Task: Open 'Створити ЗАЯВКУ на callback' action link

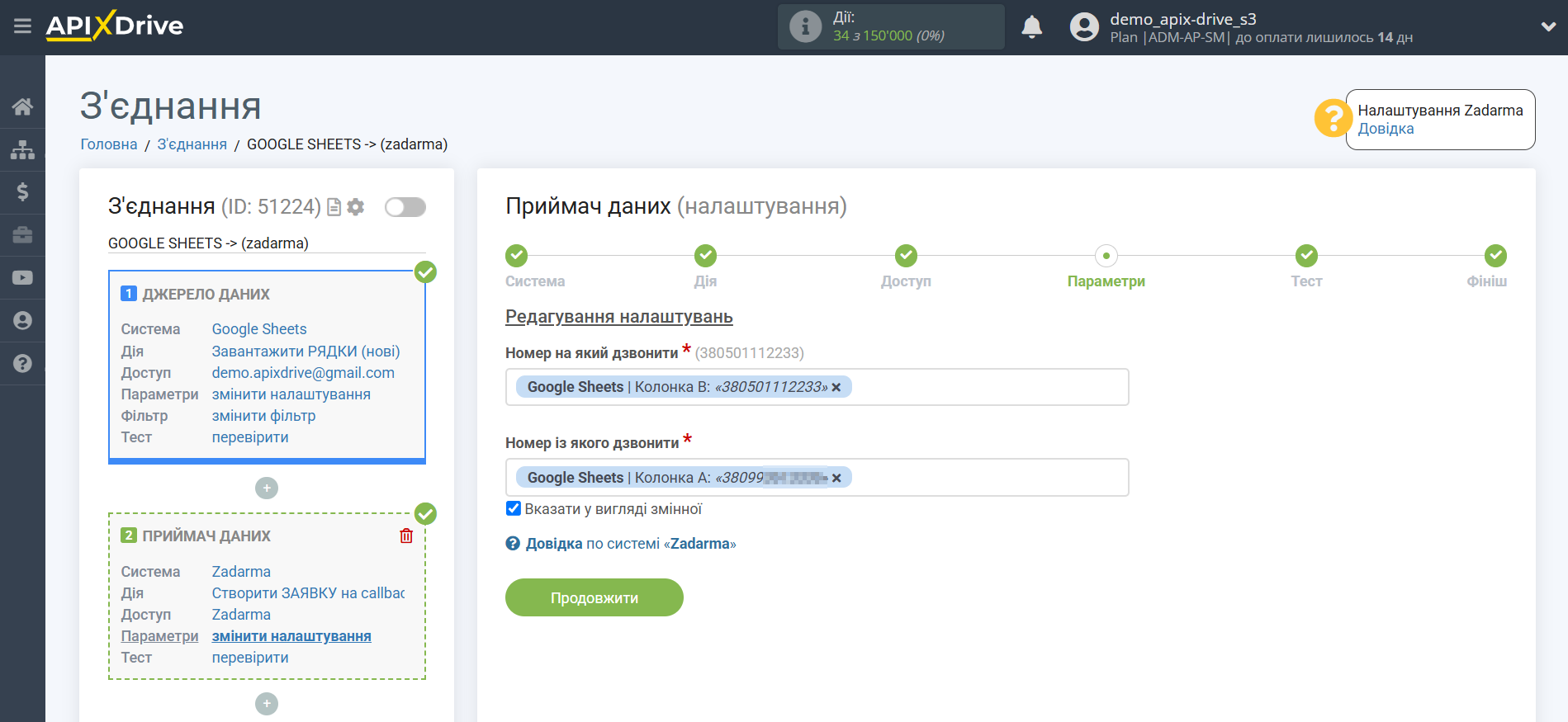Action: [309, 593]
